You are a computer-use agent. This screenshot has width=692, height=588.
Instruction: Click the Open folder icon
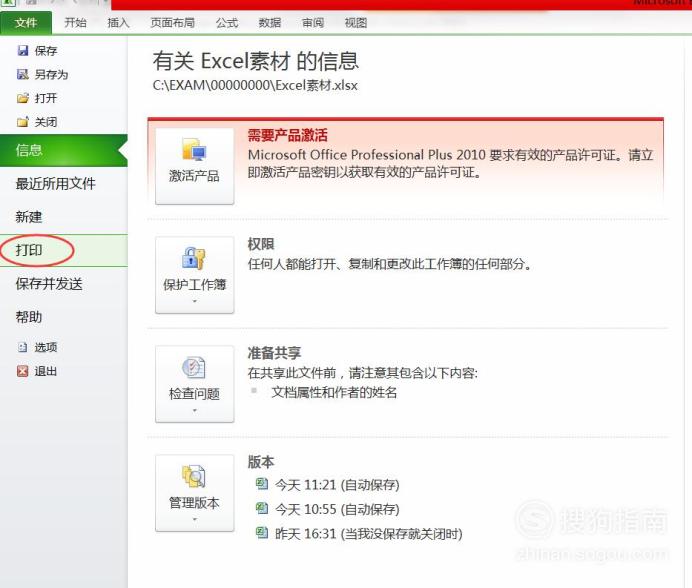(x=23, y=98)
